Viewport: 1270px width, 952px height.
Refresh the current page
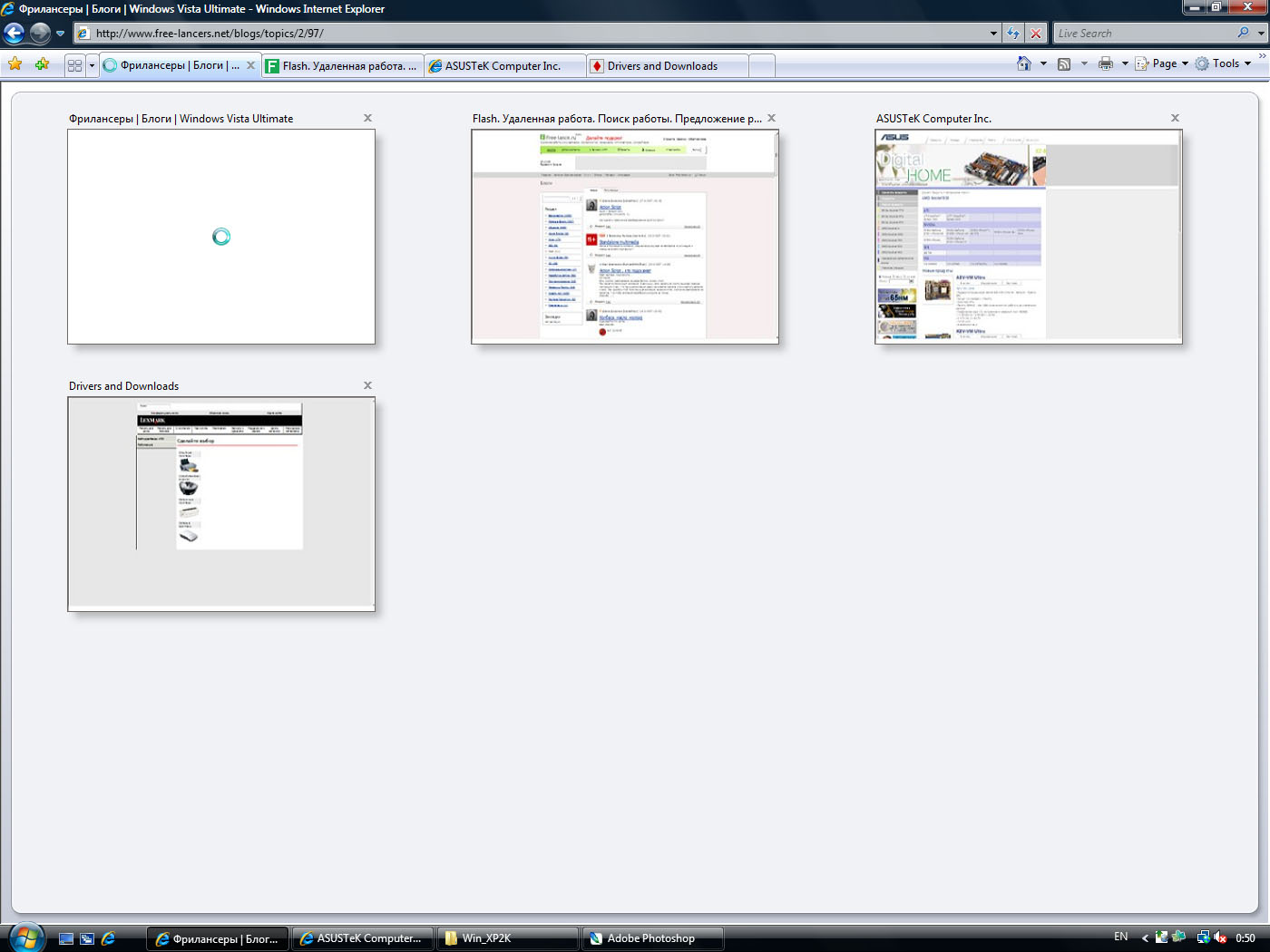(x=1013, y=34)
